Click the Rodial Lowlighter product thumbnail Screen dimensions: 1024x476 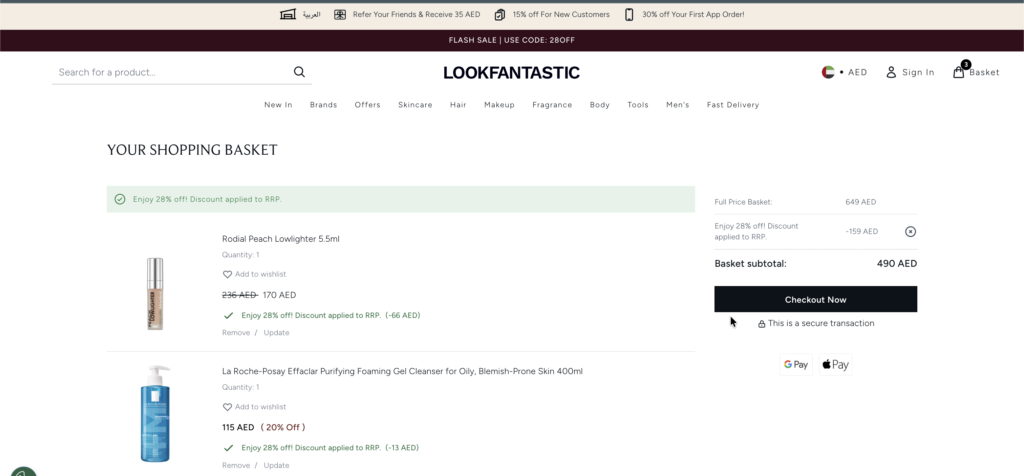[155, 293]
